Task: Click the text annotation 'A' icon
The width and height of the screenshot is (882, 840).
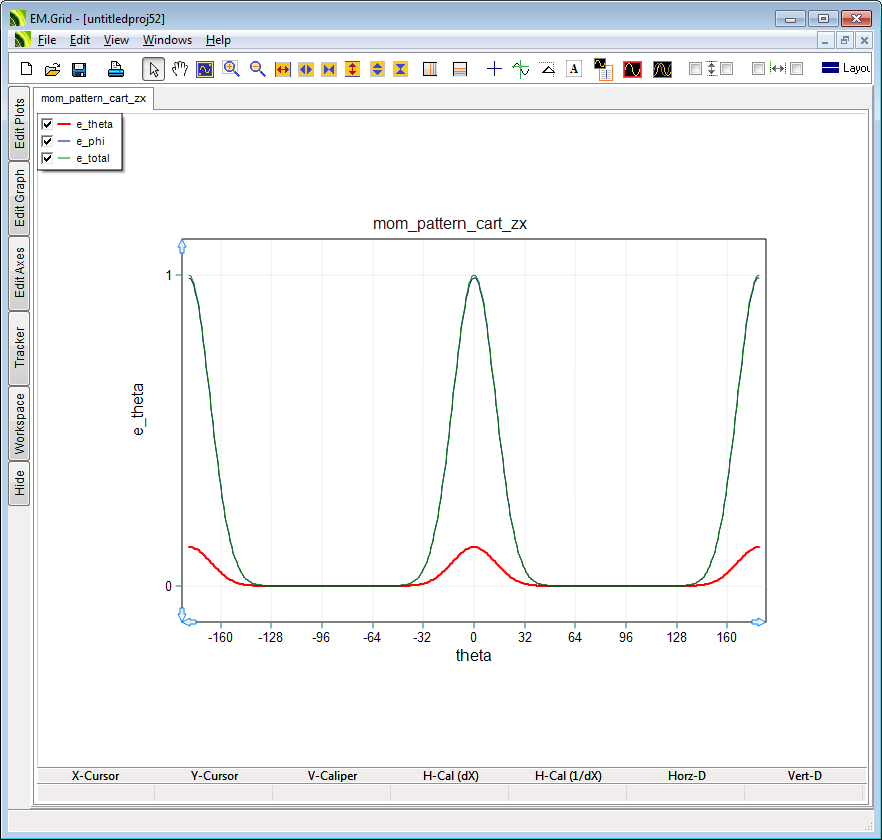Action: [574, 69]
